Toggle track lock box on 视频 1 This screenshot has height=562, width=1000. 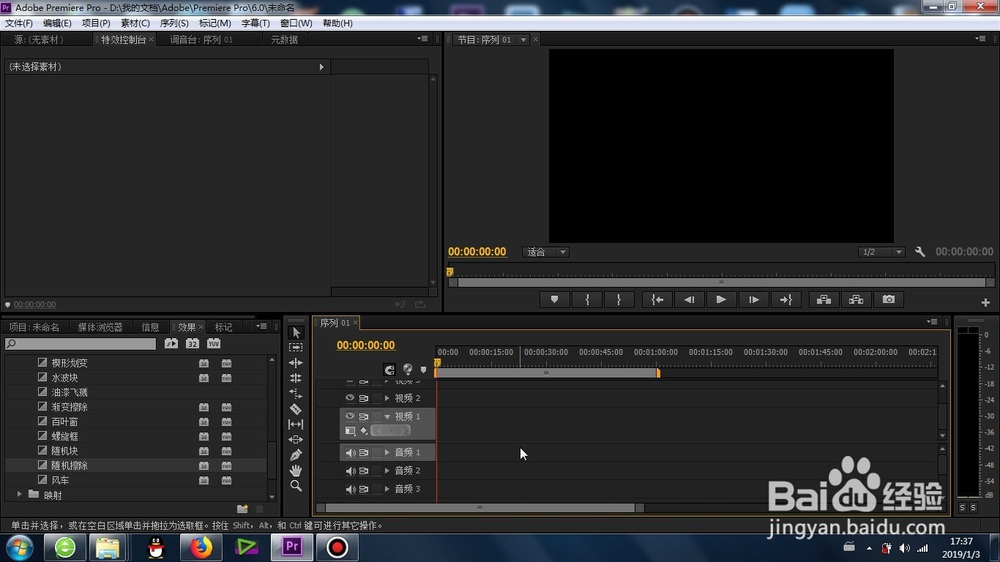(x=377, y=416)
